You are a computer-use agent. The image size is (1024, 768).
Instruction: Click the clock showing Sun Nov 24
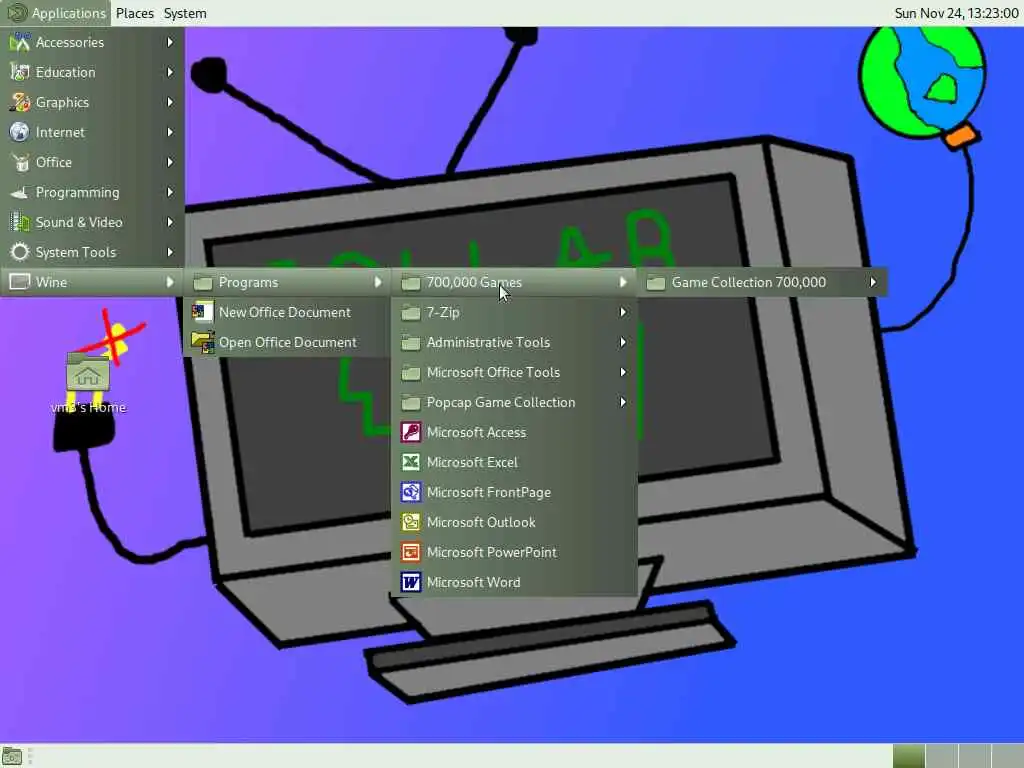(x=956, y=13)
